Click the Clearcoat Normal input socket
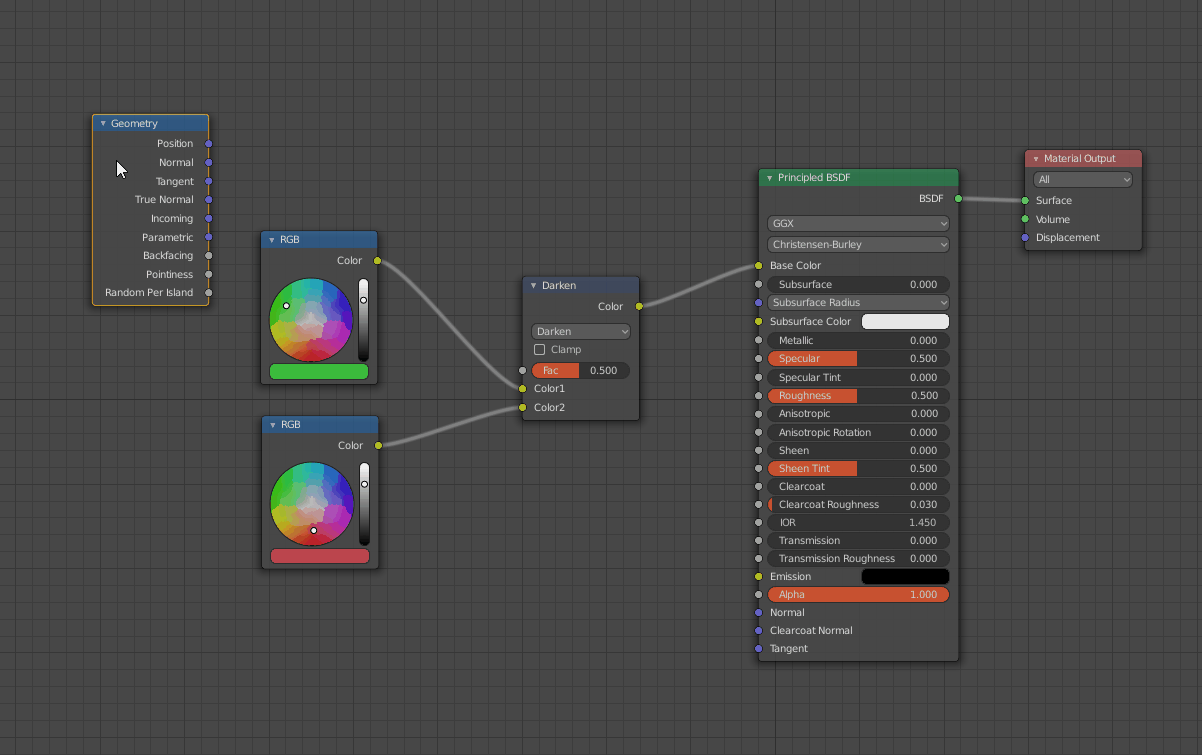Screen dimensions: 1202x755 coord(759,631)
